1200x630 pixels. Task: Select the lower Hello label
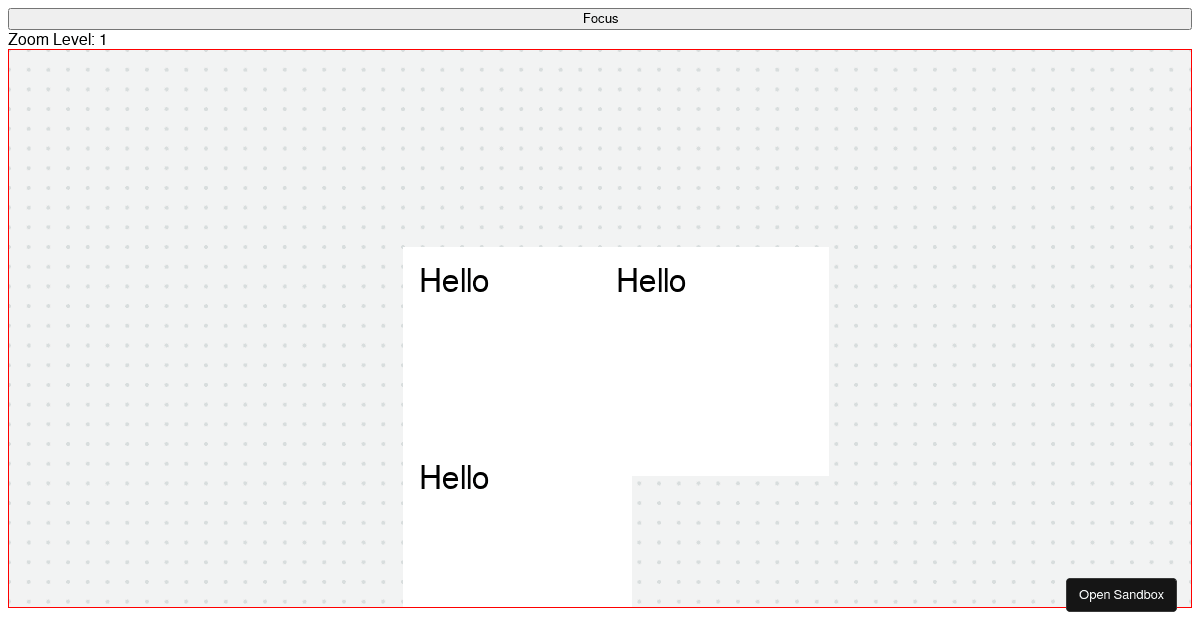pyautogui.click(x=454, y=478)
